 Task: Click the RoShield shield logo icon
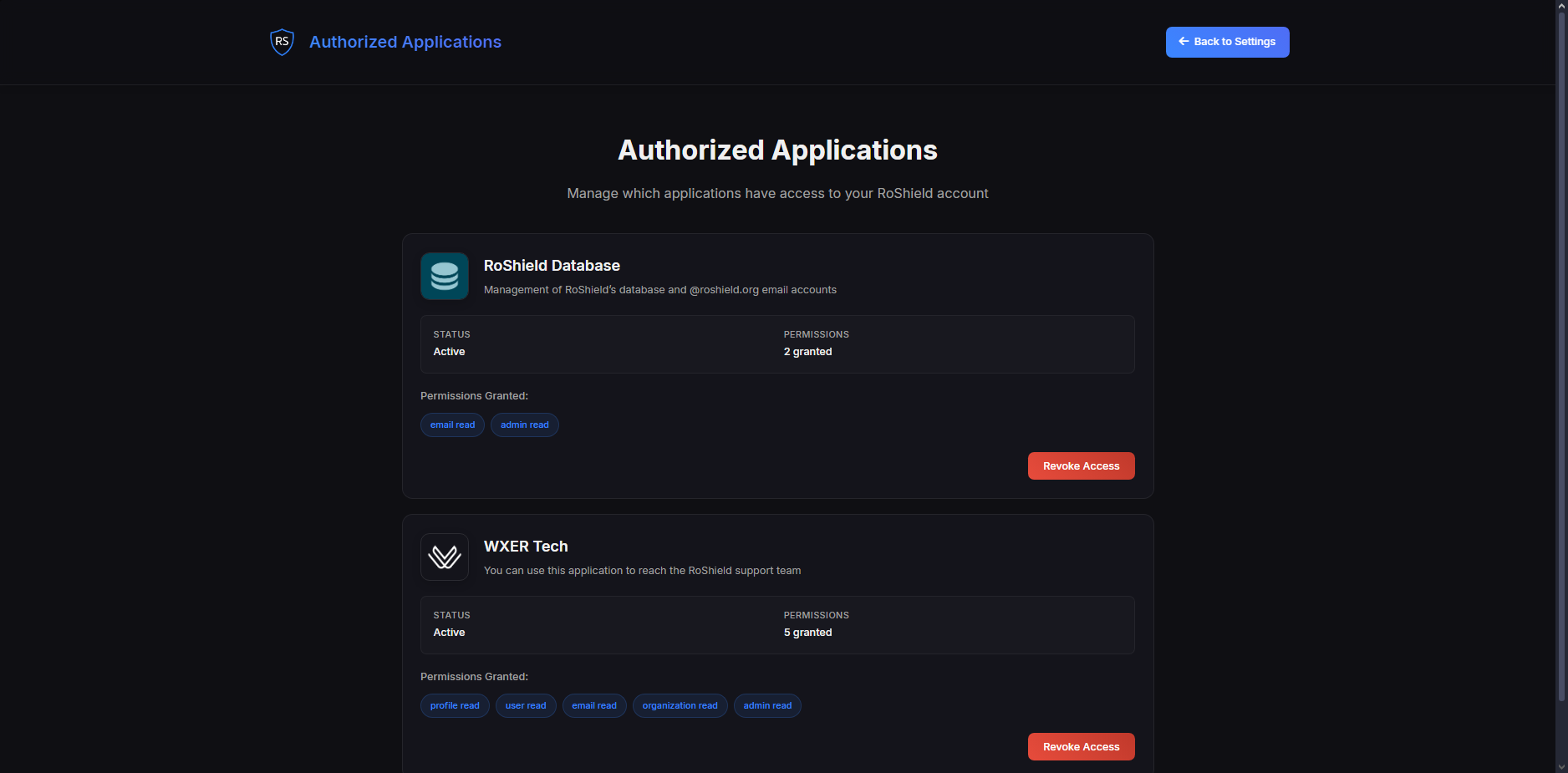coord(283,42)
